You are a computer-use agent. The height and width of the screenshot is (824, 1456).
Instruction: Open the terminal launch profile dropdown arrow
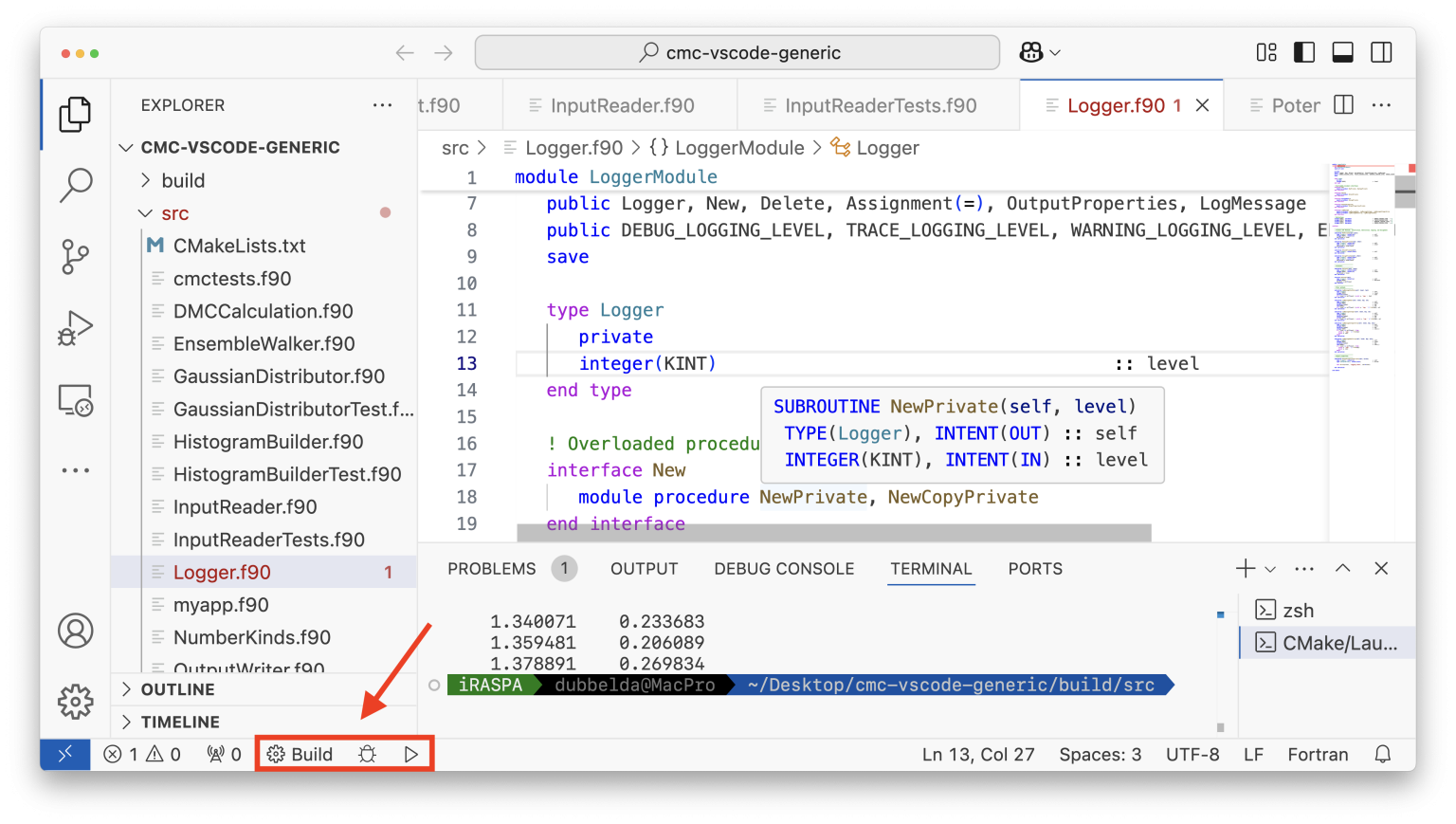click(x=1271, y=568)
